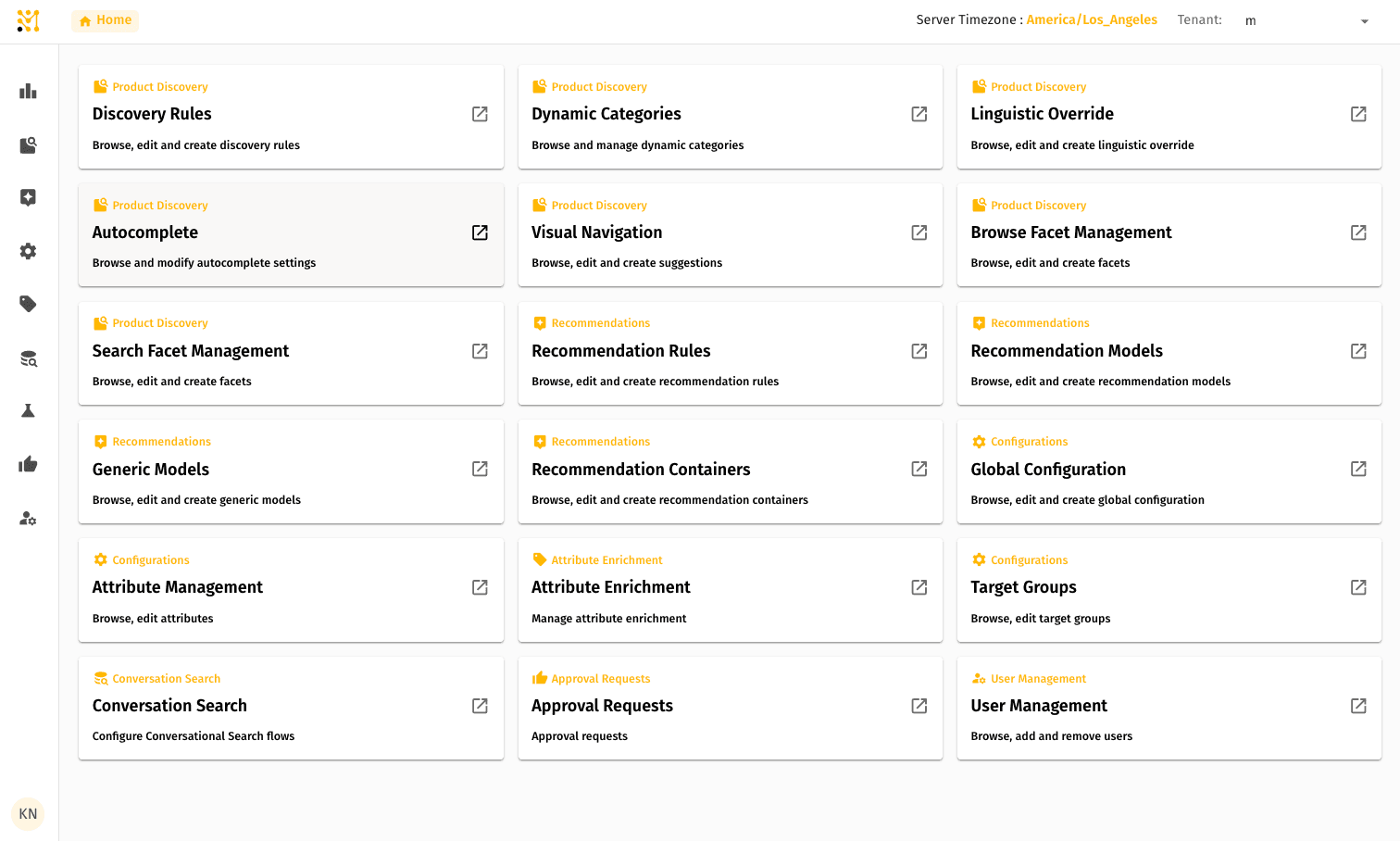
Task: Open Attribute Enrichment tag sidebar icon
Action: click(x=28, y=304)
